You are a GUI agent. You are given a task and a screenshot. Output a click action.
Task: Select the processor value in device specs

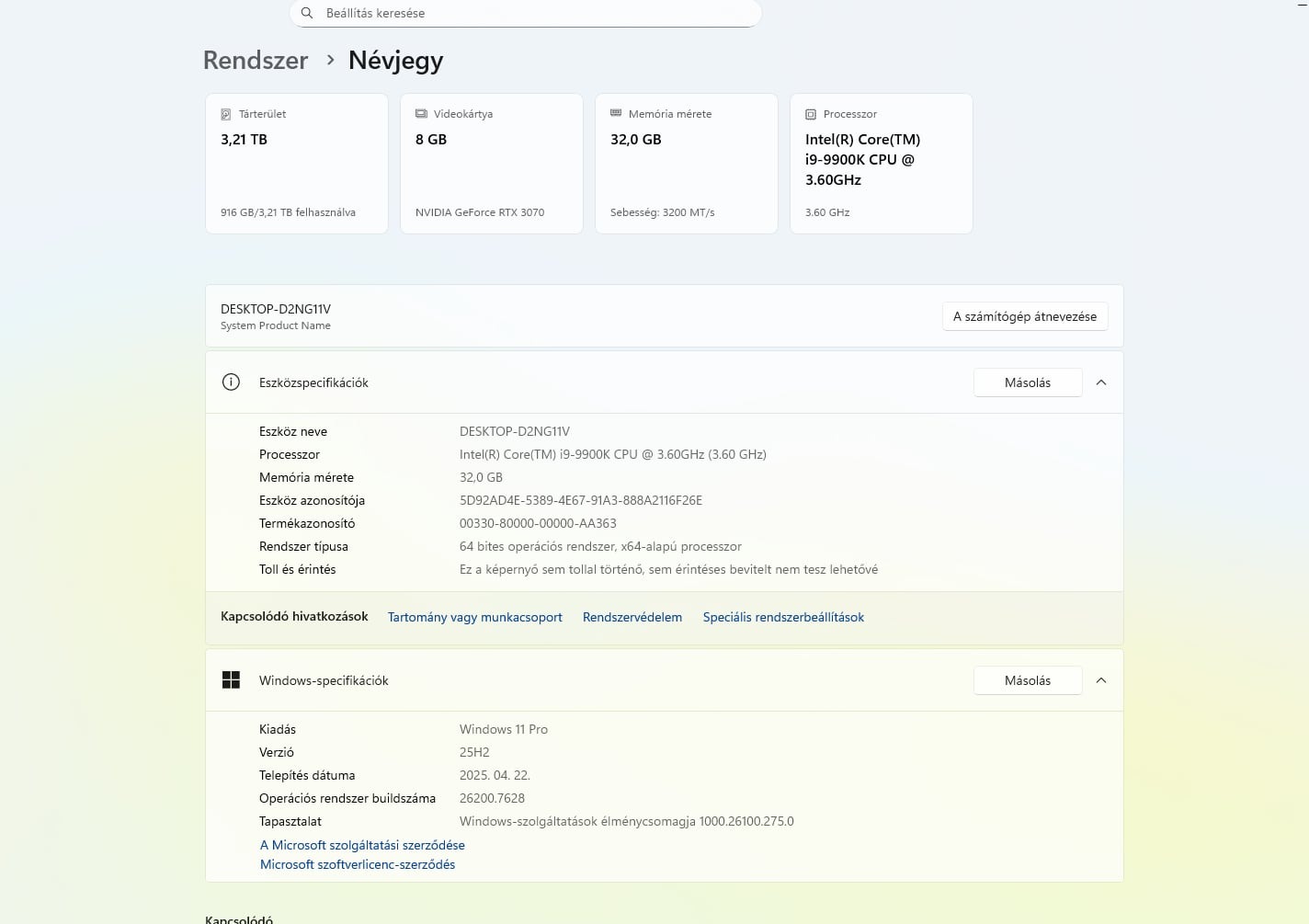(613, 454)
